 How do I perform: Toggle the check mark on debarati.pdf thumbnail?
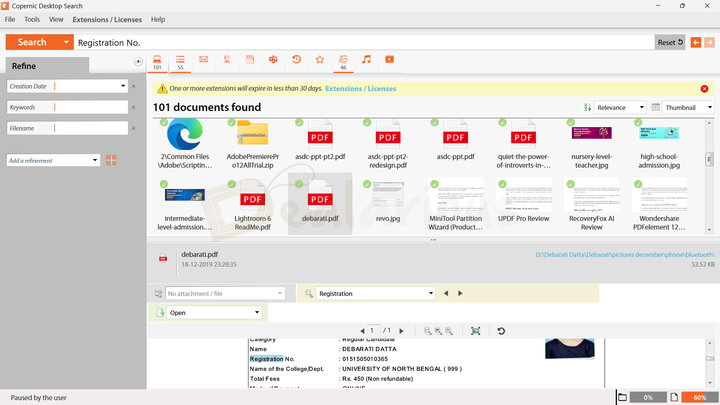pyautogui.click(x=299, y=184)
